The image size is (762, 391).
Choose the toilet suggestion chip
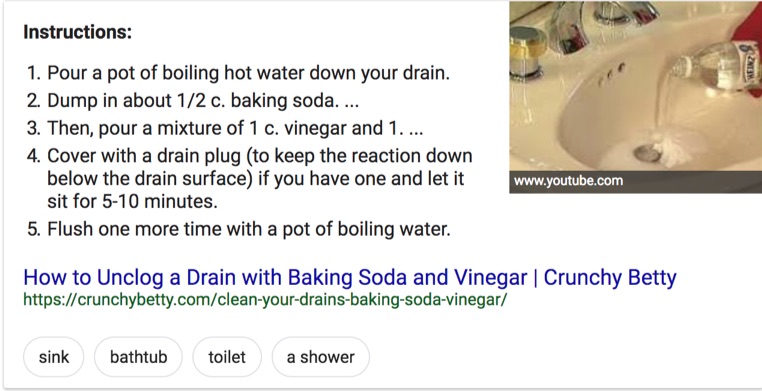point(227,357)
